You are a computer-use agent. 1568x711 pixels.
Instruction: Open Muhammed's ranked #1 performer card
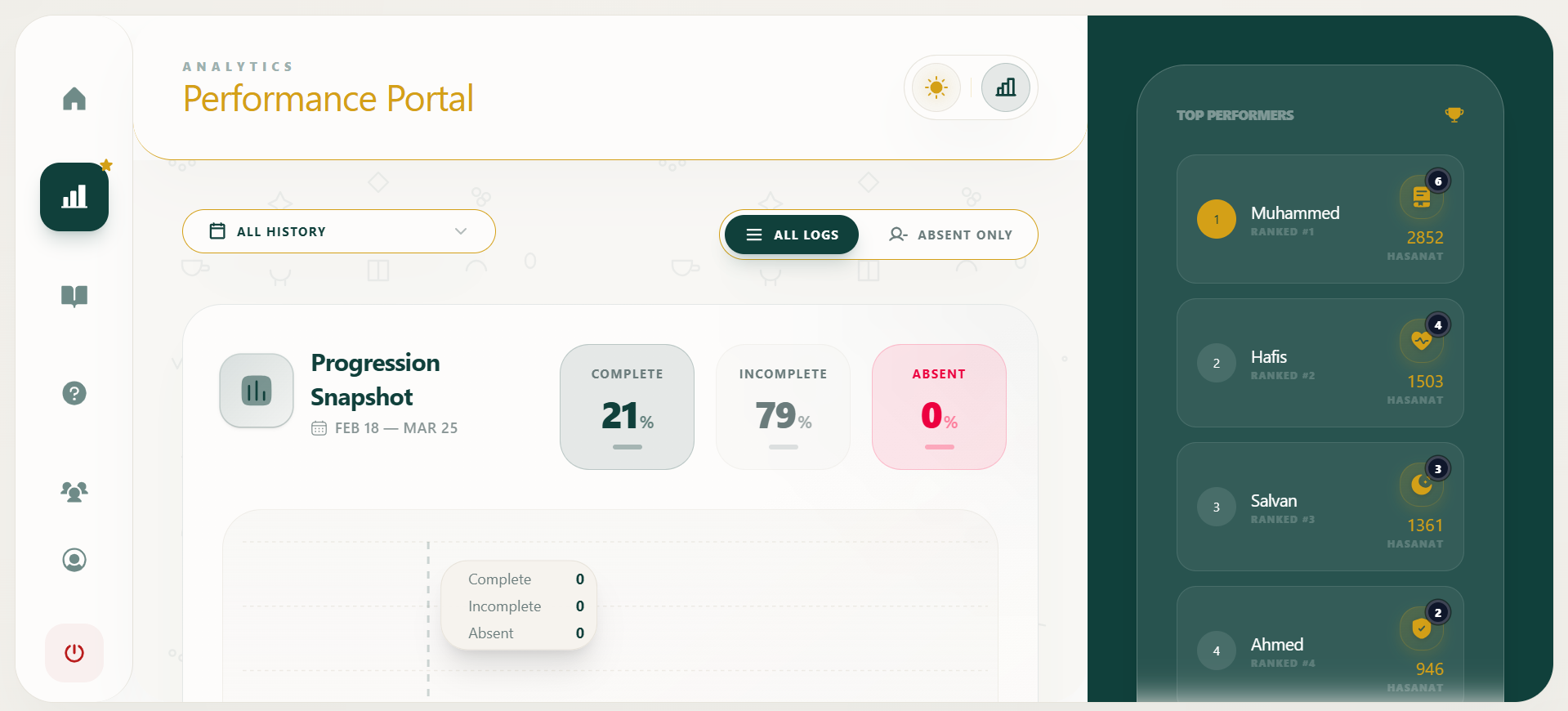(1320, 219)
